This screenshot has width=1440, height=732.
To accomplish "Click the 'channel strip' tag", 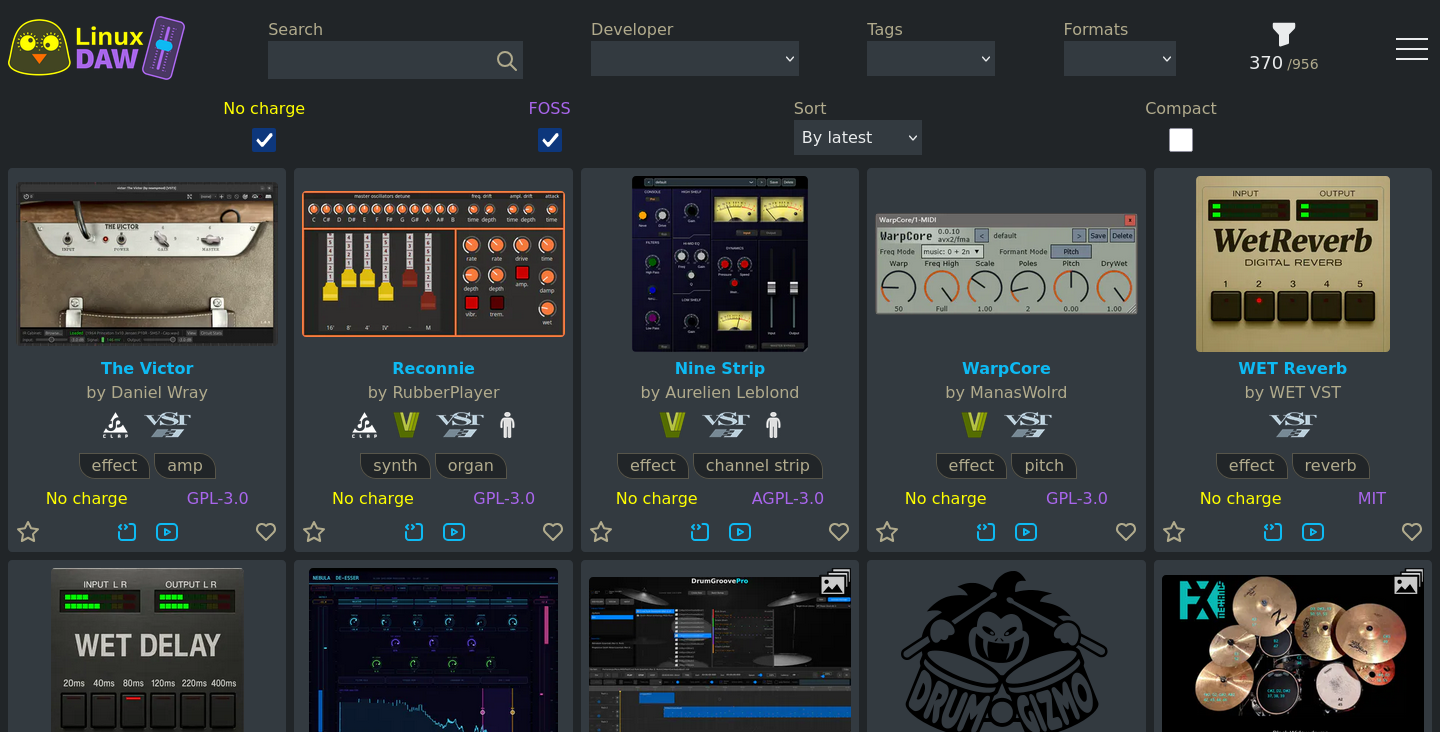I will click(758, 465).
